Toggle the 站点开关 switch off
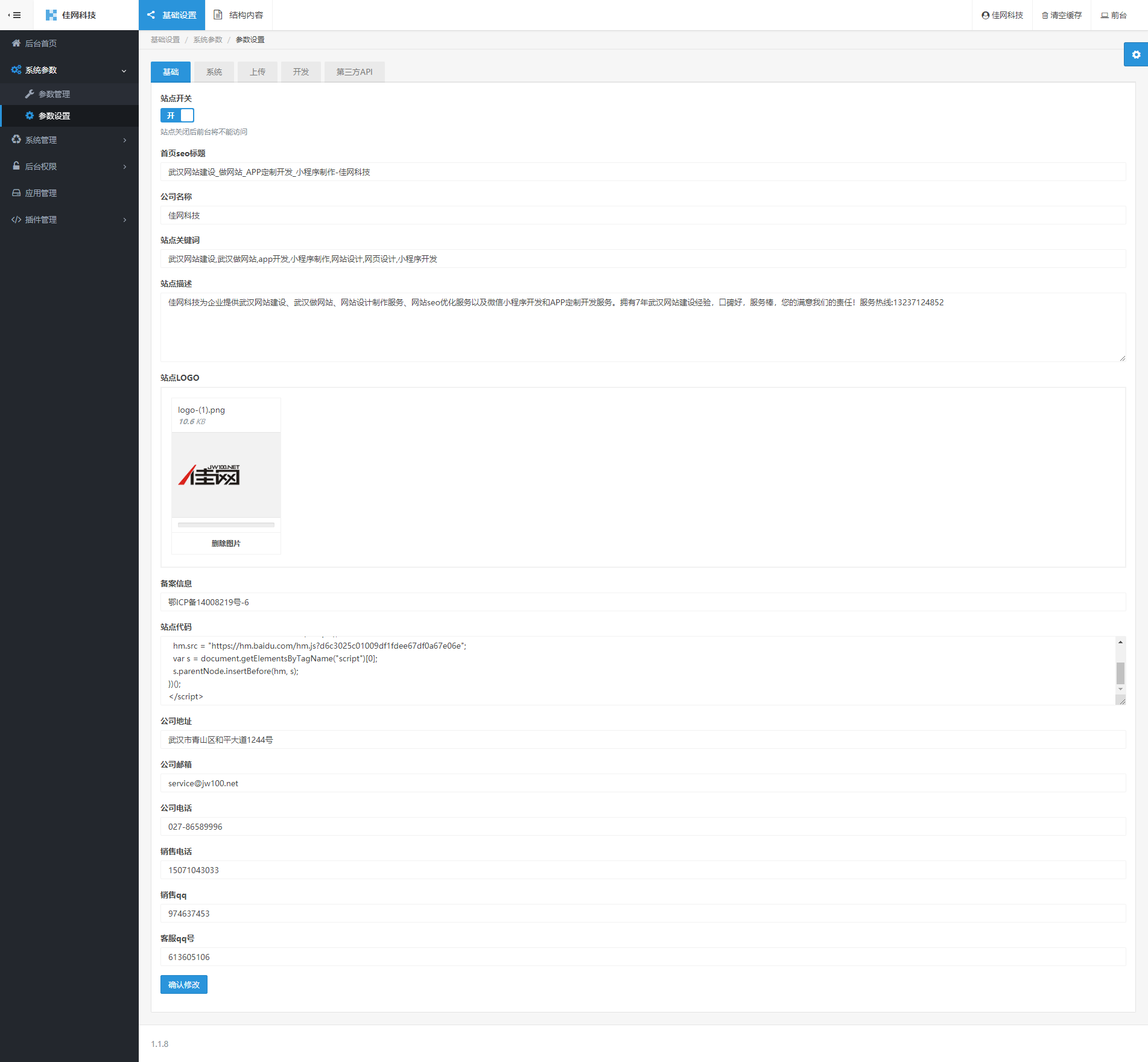Image resolution: width=1148 pixels, height=1062 pixels. click(177, 115)
